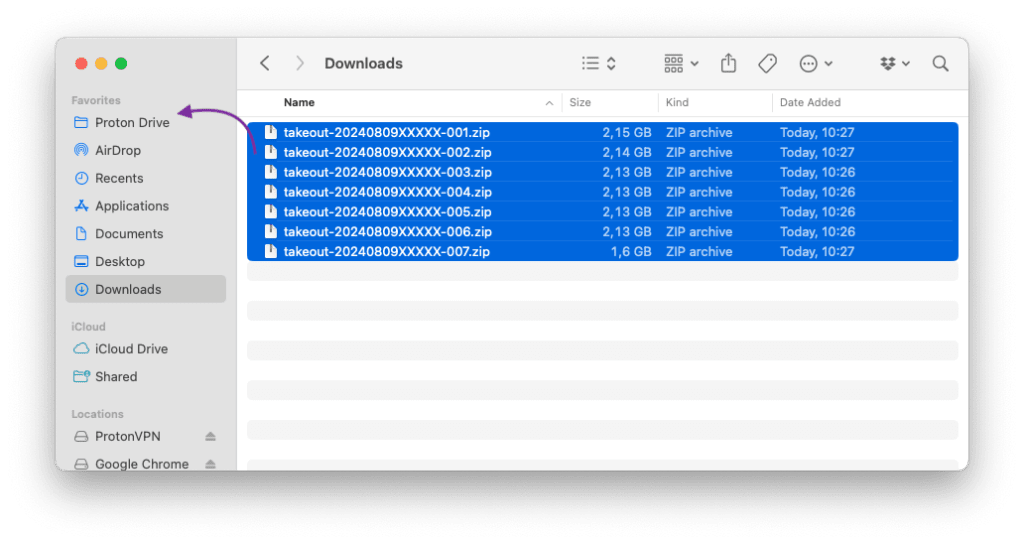Click the iCloud Drive cloud icon
Viewport: 1024px width, 544px height.
(81, 349)
